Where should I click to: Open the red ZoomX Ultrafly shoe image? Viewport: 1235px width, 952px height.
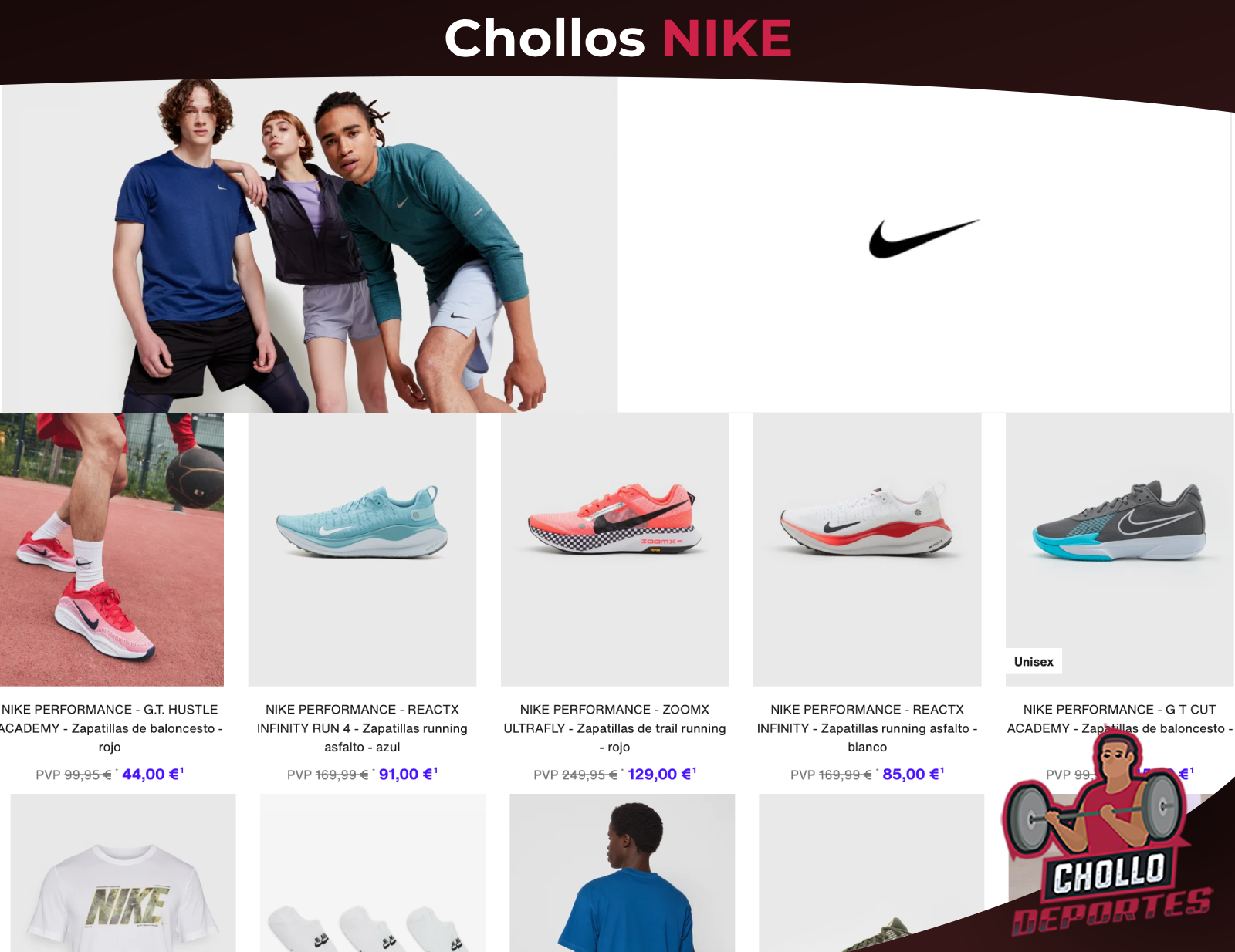click(614, 549)
